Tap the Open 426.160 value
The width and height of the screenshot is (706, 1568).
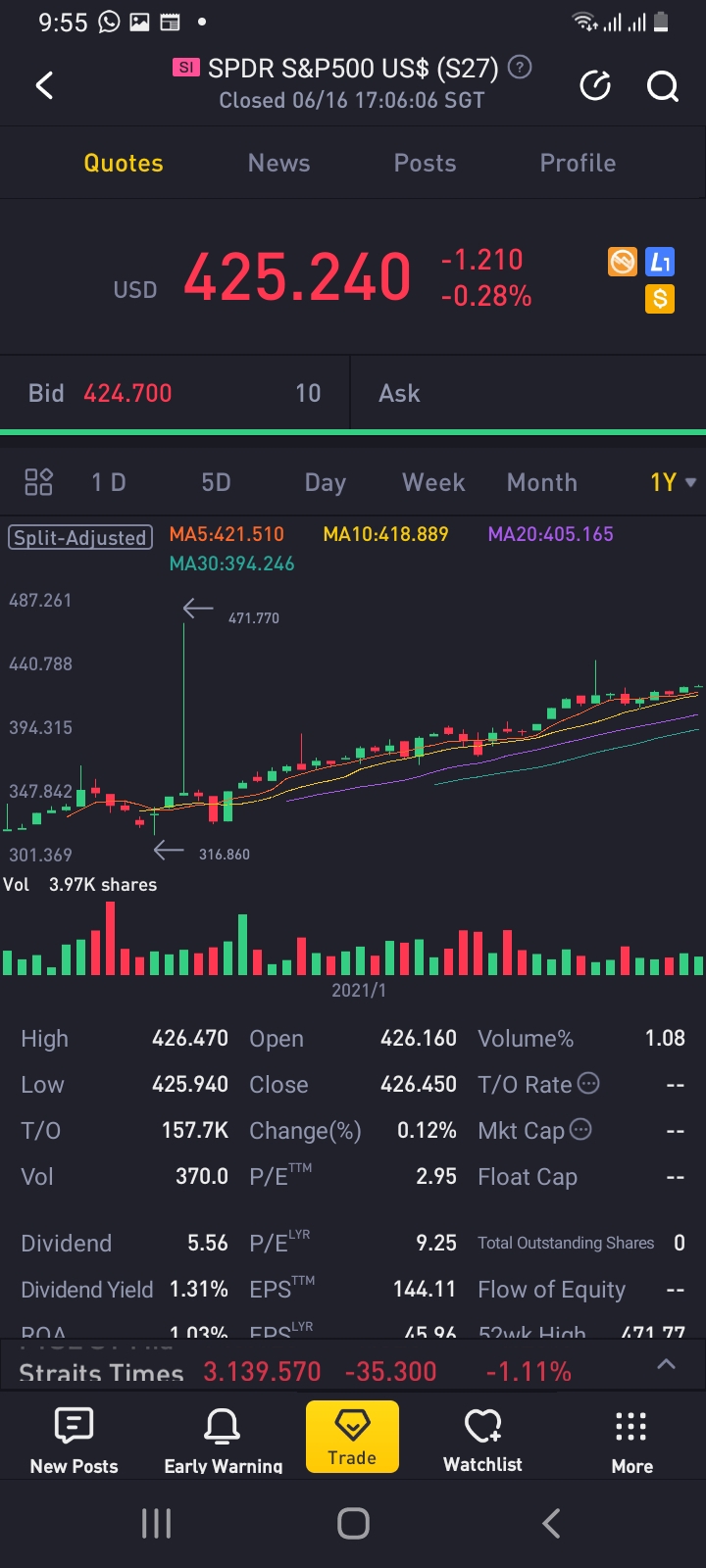coord(419,1038)
